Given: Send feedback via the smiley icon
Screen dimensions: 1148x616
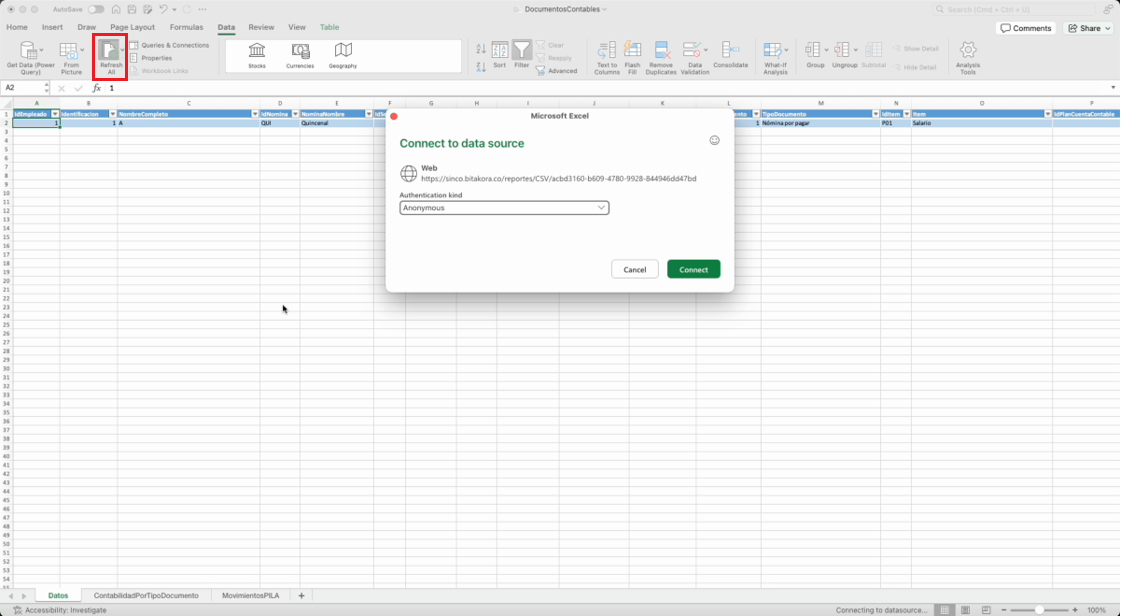Looking at the screenshot, I should (x=715, y=141).
